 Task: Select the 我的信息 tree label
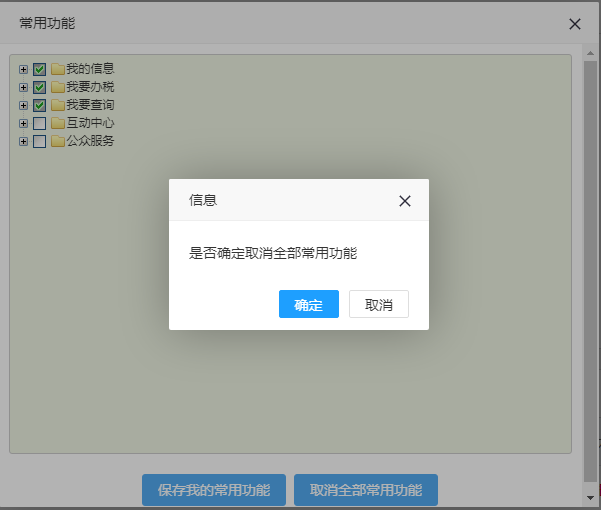point(90,69)
